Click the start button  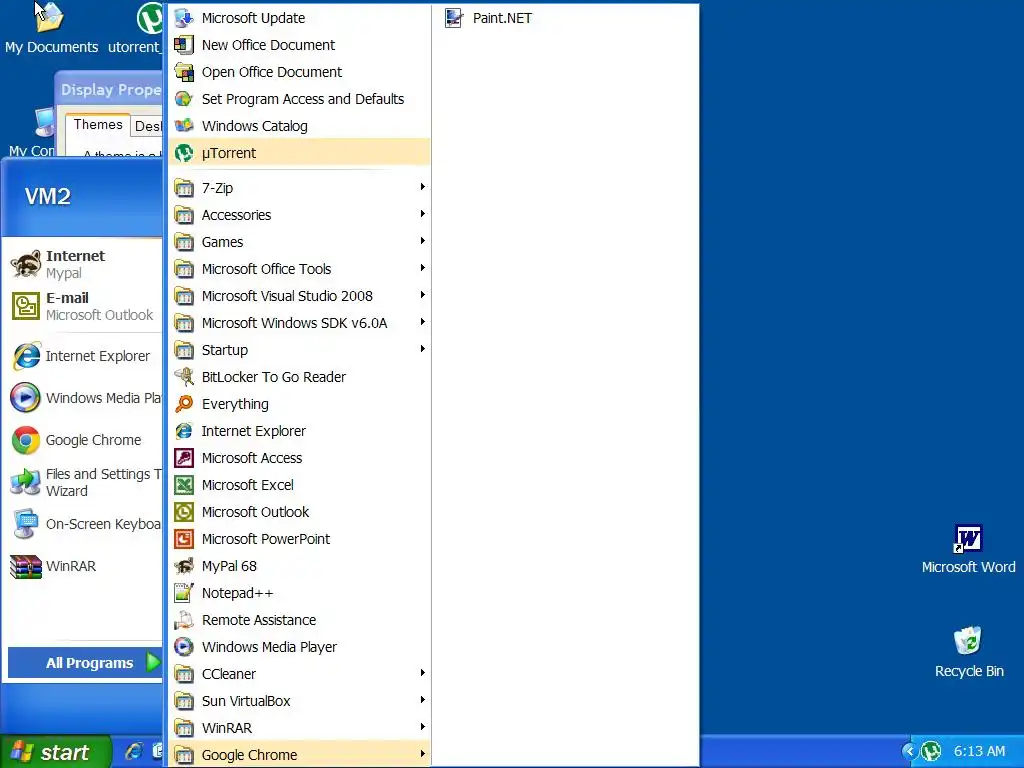pyautogui.click(x=55, y=752)
